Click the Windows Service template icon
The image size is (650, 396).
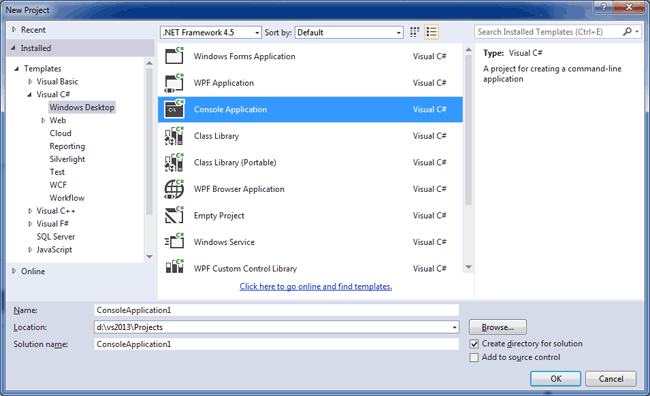(174, 242)
